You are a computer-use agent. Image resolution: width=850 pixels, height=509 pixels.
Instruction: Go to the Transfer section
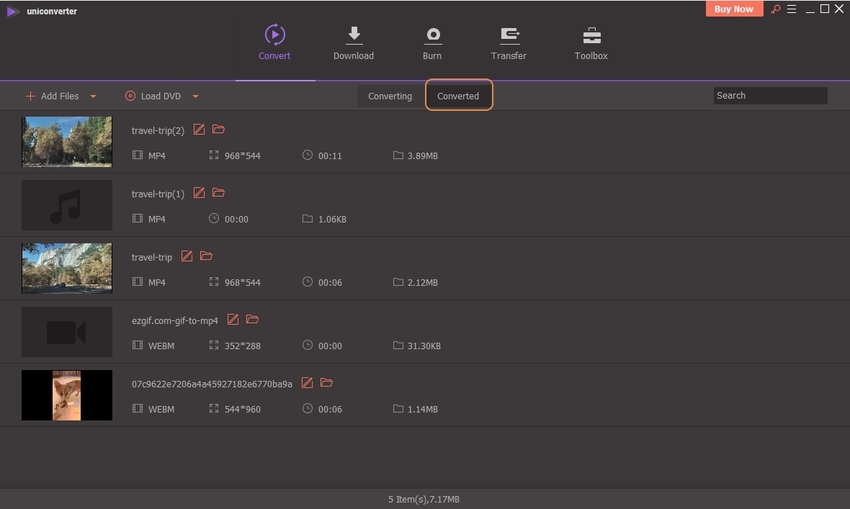click(x=509, y=43)
